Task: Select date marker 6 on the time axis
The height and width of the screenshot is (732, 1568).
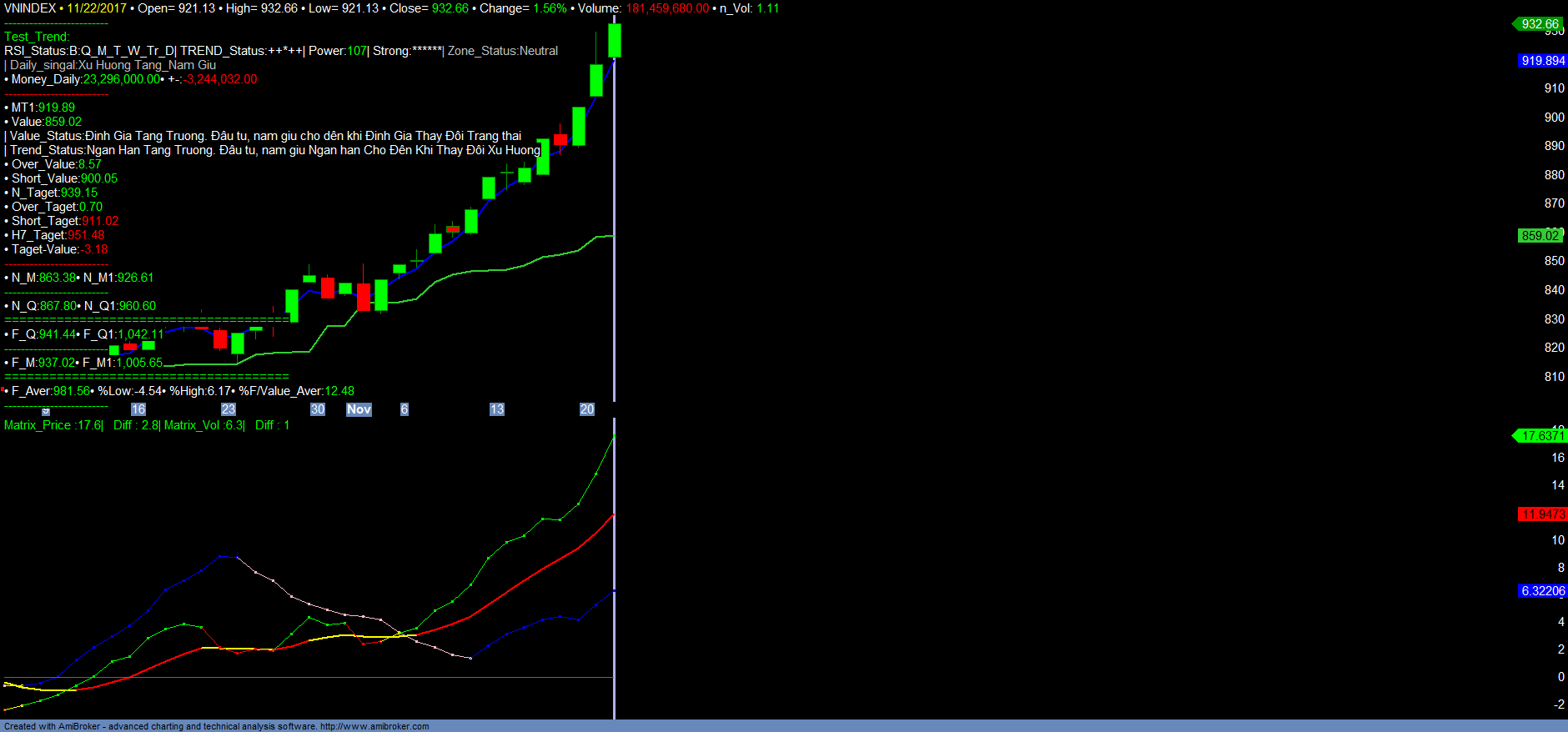Action: point(405,409)
